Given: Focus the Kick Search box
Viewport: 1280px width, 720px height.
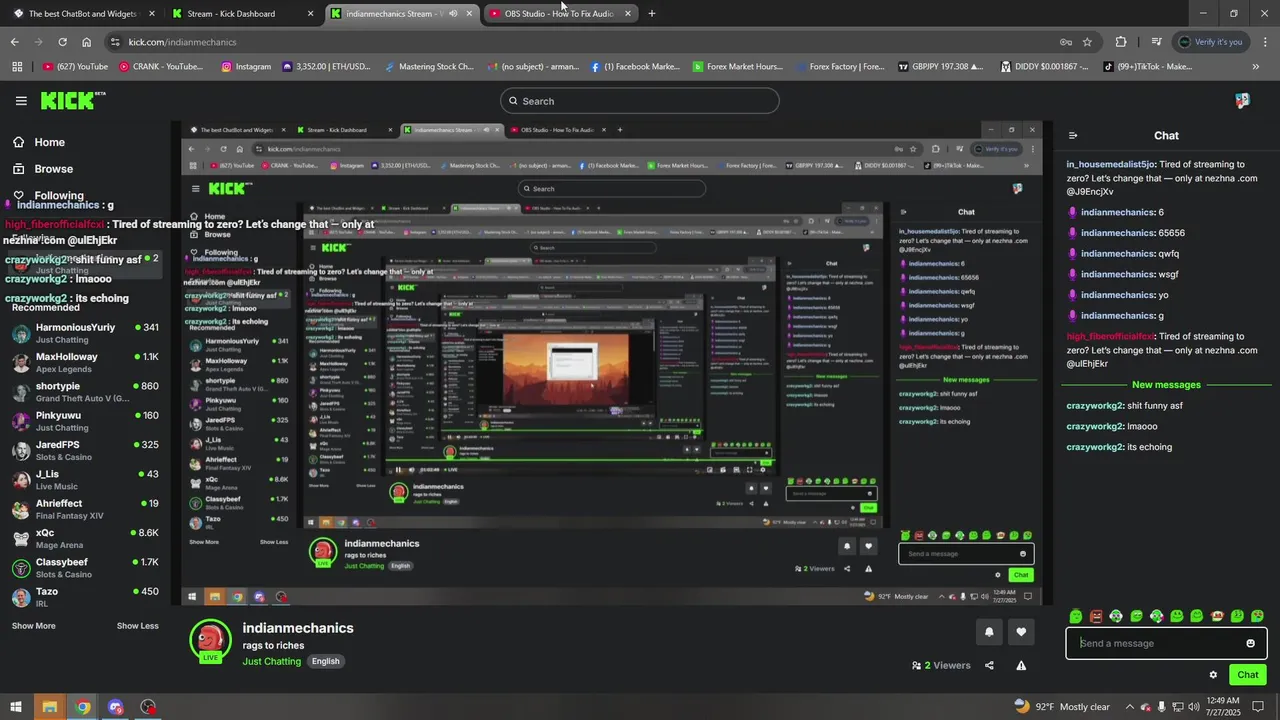Looking at the screenshot, I should pyautogui.click(x=640, y=101).
